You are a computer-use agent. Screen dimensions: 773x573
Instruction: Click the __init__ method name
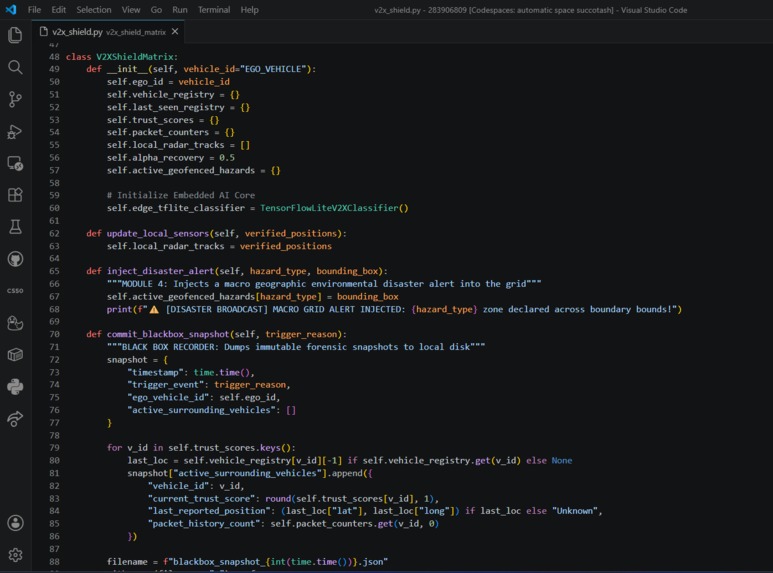tap(127, 69)
